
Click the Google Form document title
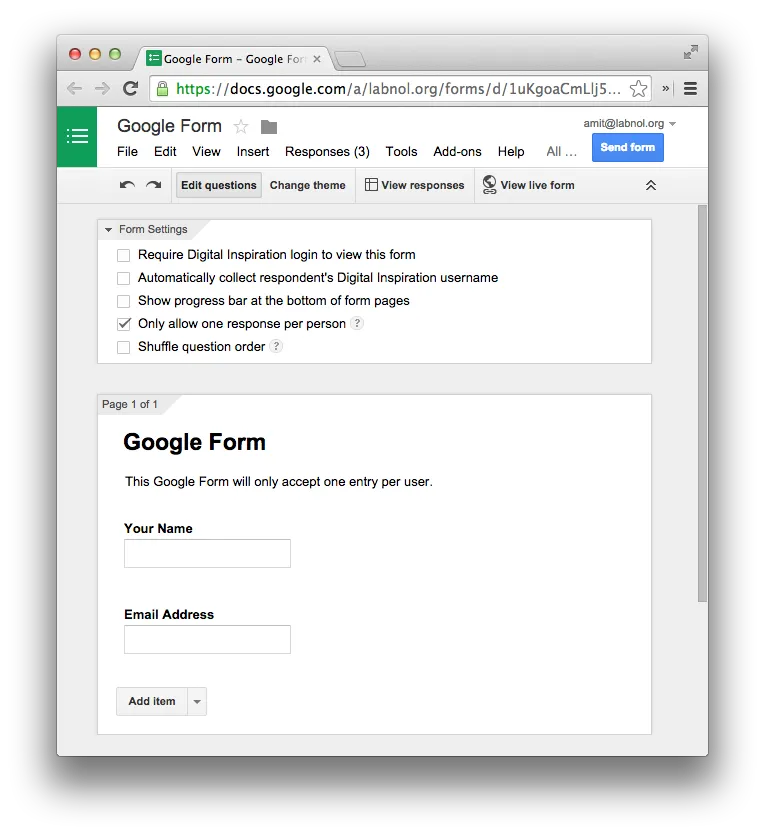[169, 126]
